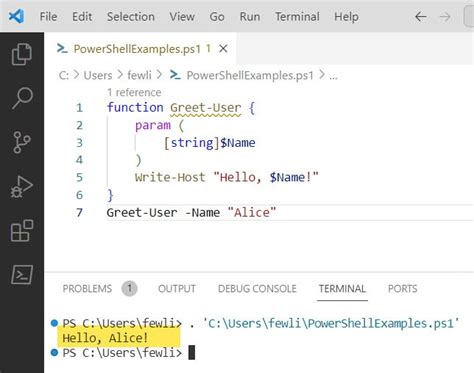This screenshot has width=474, height=373.
Task: Go back with the left arrow
Action: click(x=421, y=16)
